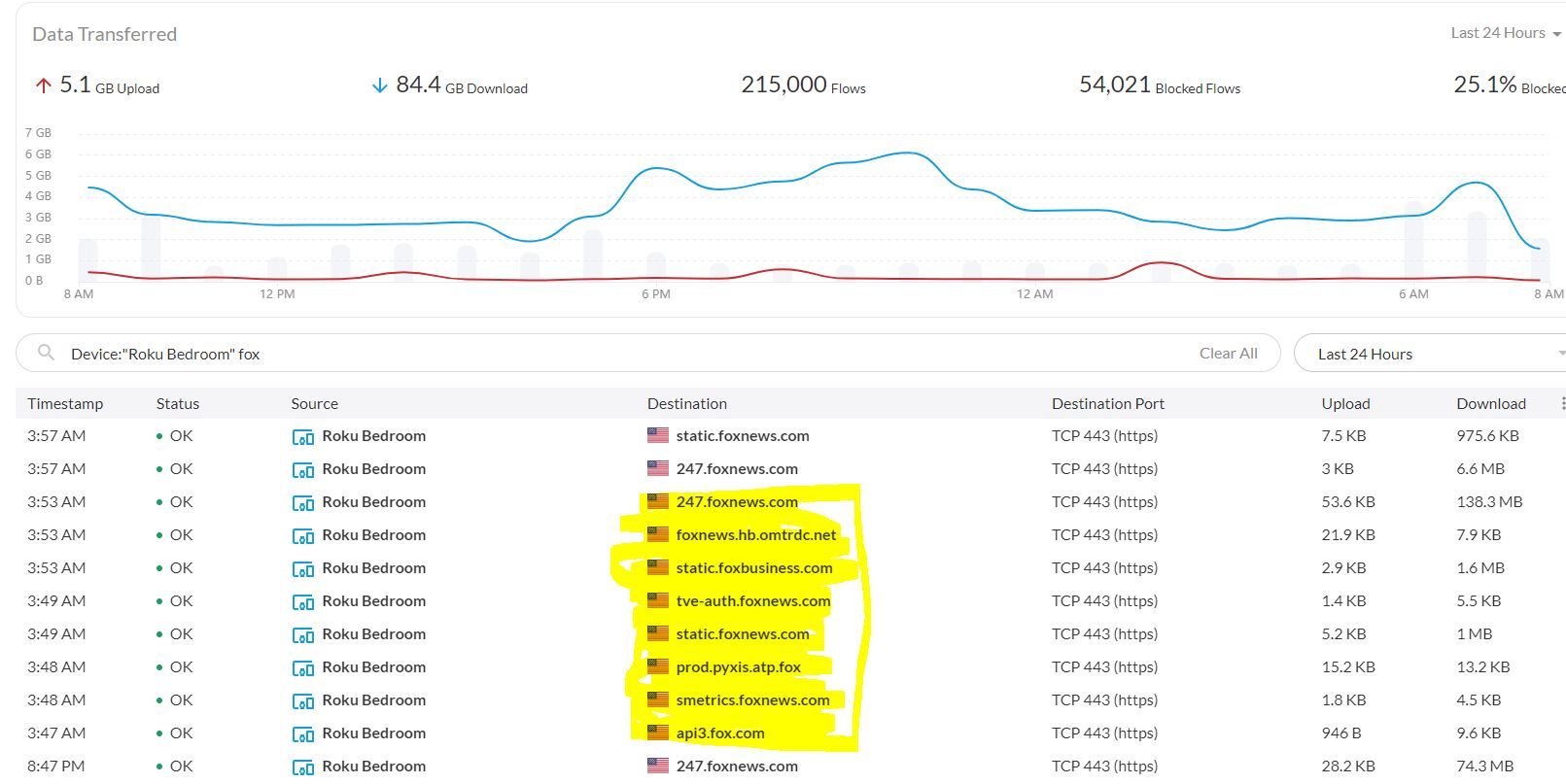Click the device icon in the tve-auth.foxnews.com row
The image size is (1566, 784).
[x=303, y=601]
